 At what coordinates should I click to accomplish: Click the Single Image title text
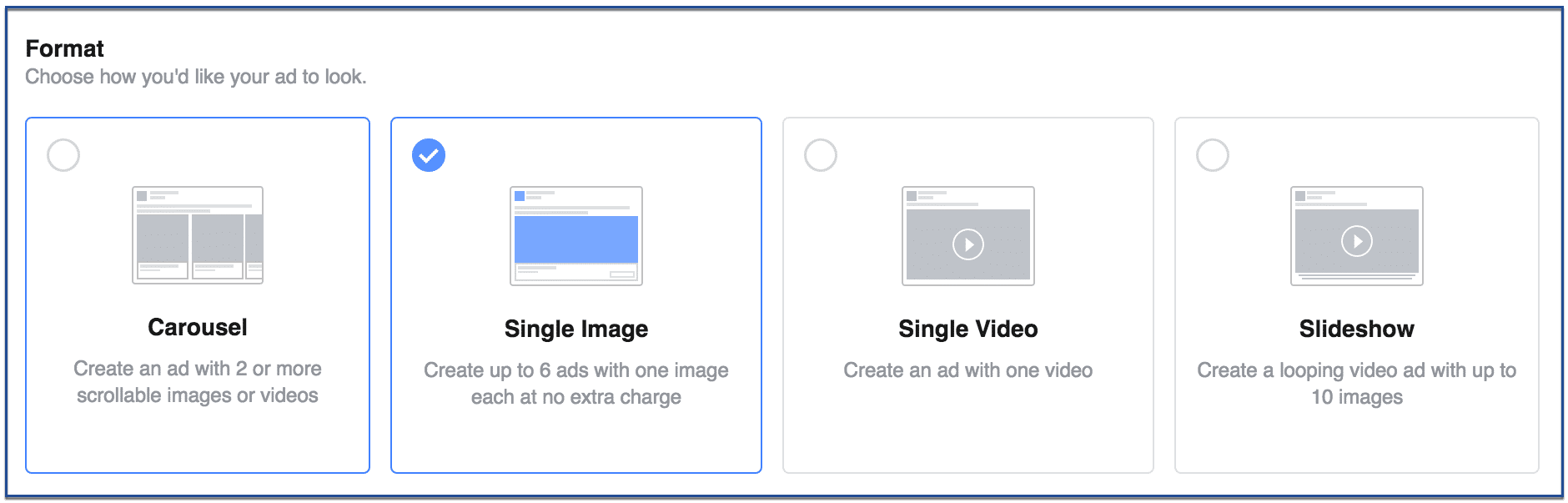point(576,329)
